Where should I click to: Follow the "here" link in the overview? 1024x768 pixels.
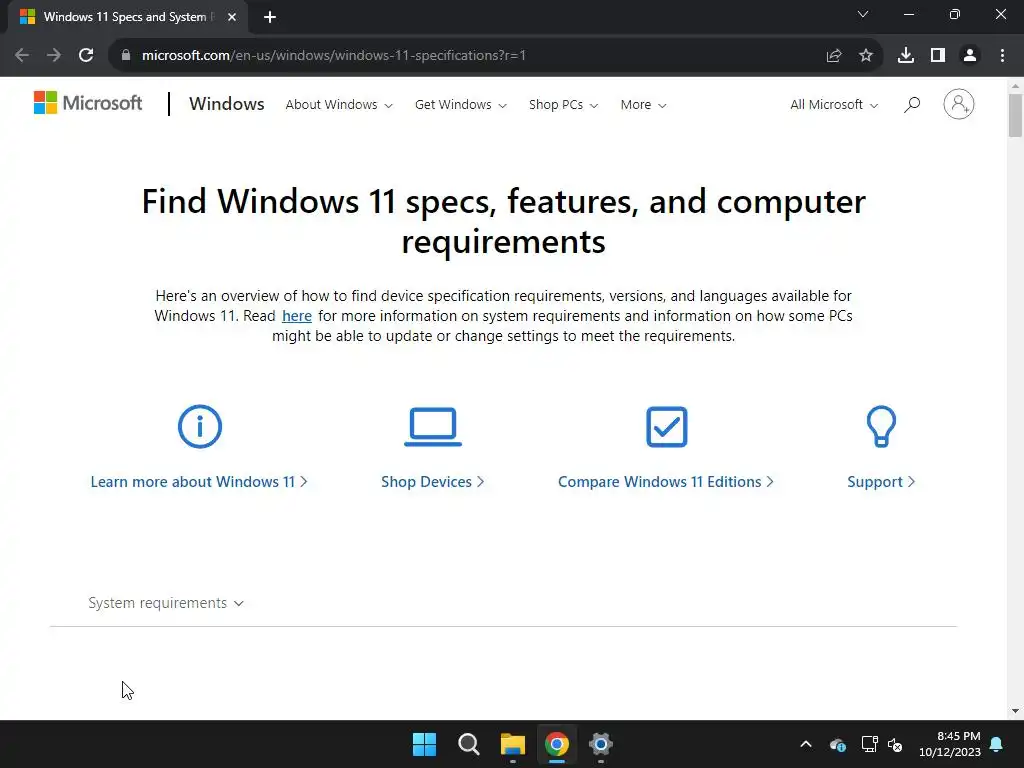(296, 316)
